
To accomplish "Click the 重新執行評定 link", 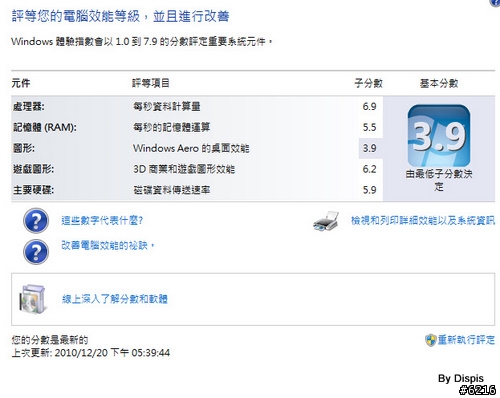I will (x=466, y=340).
